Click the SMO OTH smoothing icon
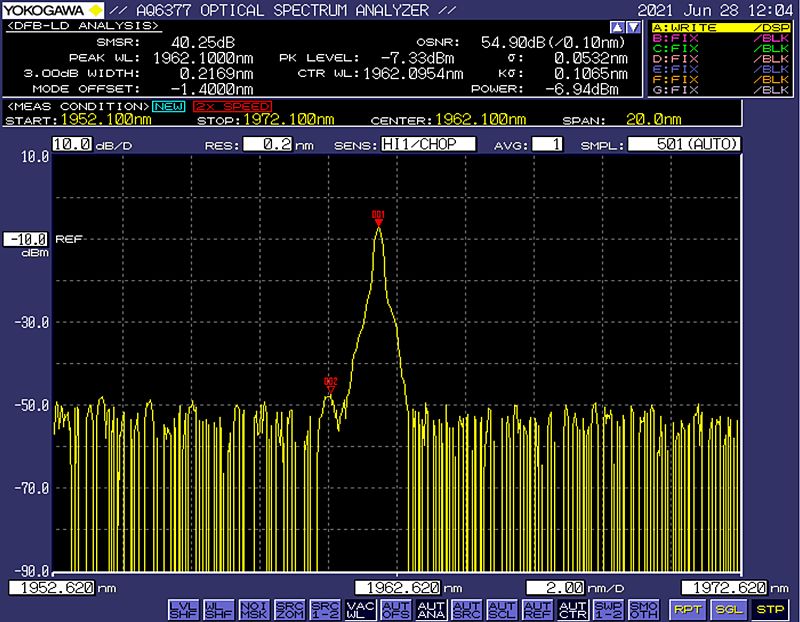 point(641,609)
